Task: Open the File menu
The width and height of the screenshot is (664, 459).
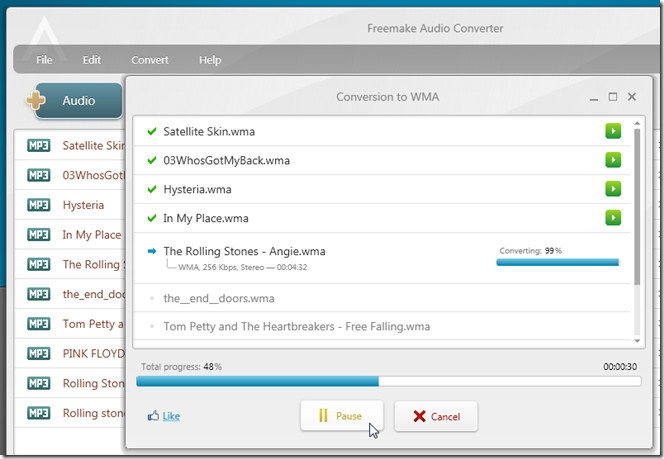Action: coord(44,60)
